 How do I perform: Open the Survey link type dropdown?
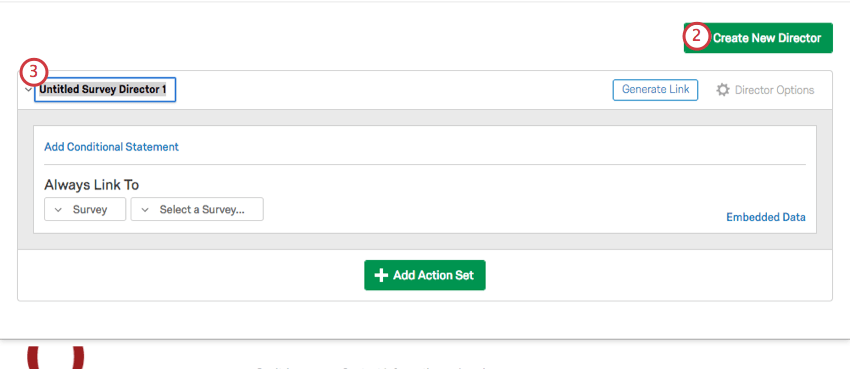[x=85, y=210]
